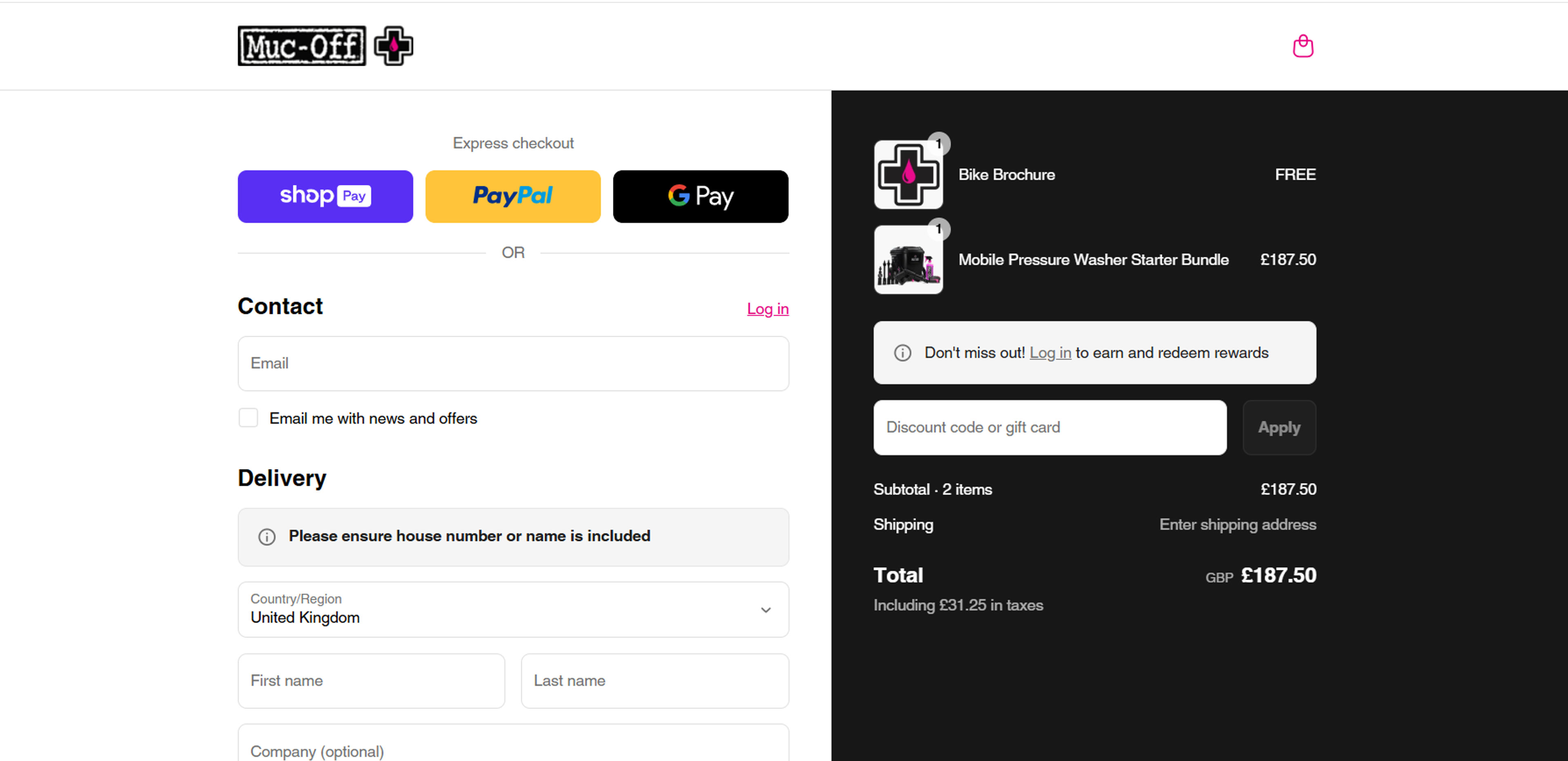This screenshot has width=1568, height=761.
Task: Pay with PayPal
Action: click(x=512, y=197)
